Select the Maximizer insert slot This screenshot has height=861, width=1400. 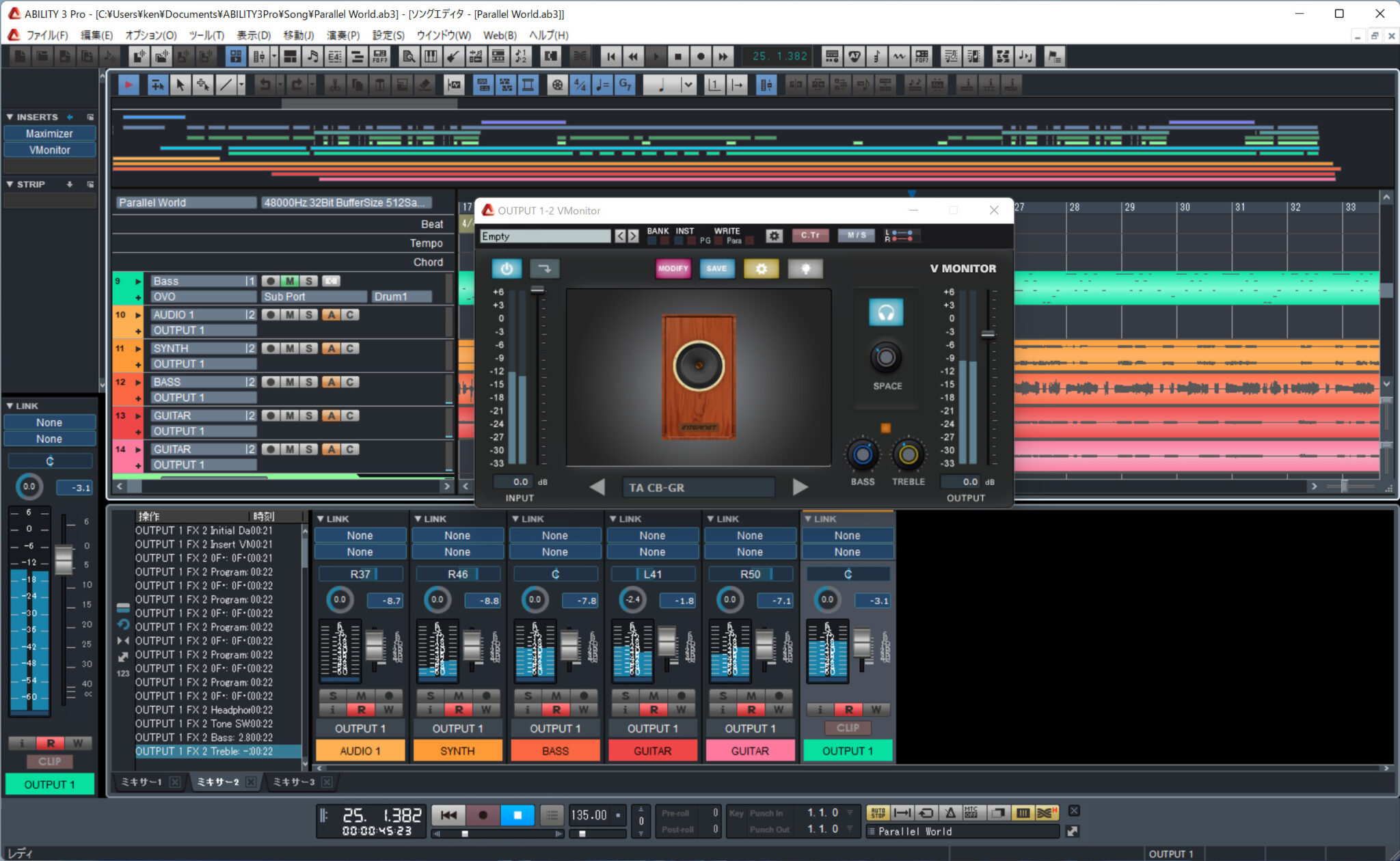click(49, 133)
